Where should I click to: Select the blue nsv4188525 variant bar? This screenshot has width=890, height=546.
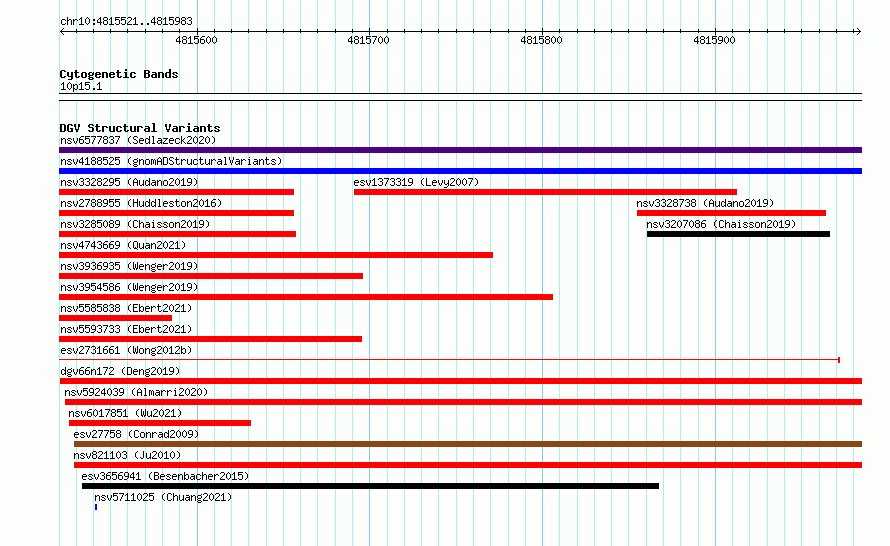(x=460, y=171)
